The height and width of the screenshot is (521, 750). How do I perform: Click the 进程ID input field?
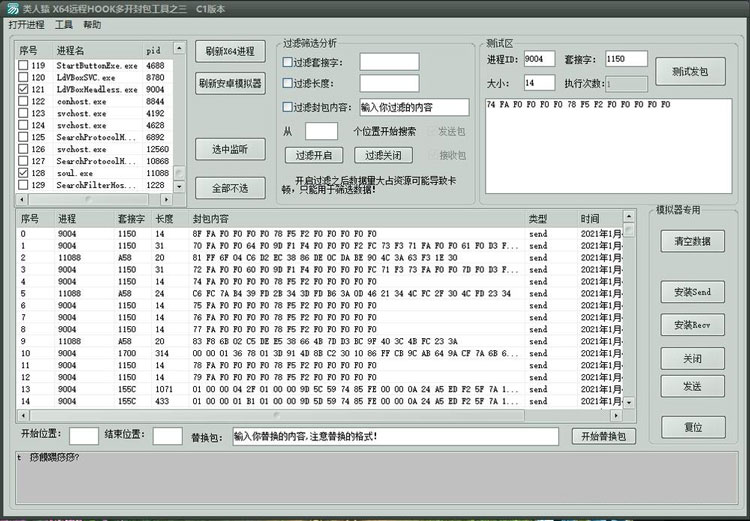(x=538, y=59)
